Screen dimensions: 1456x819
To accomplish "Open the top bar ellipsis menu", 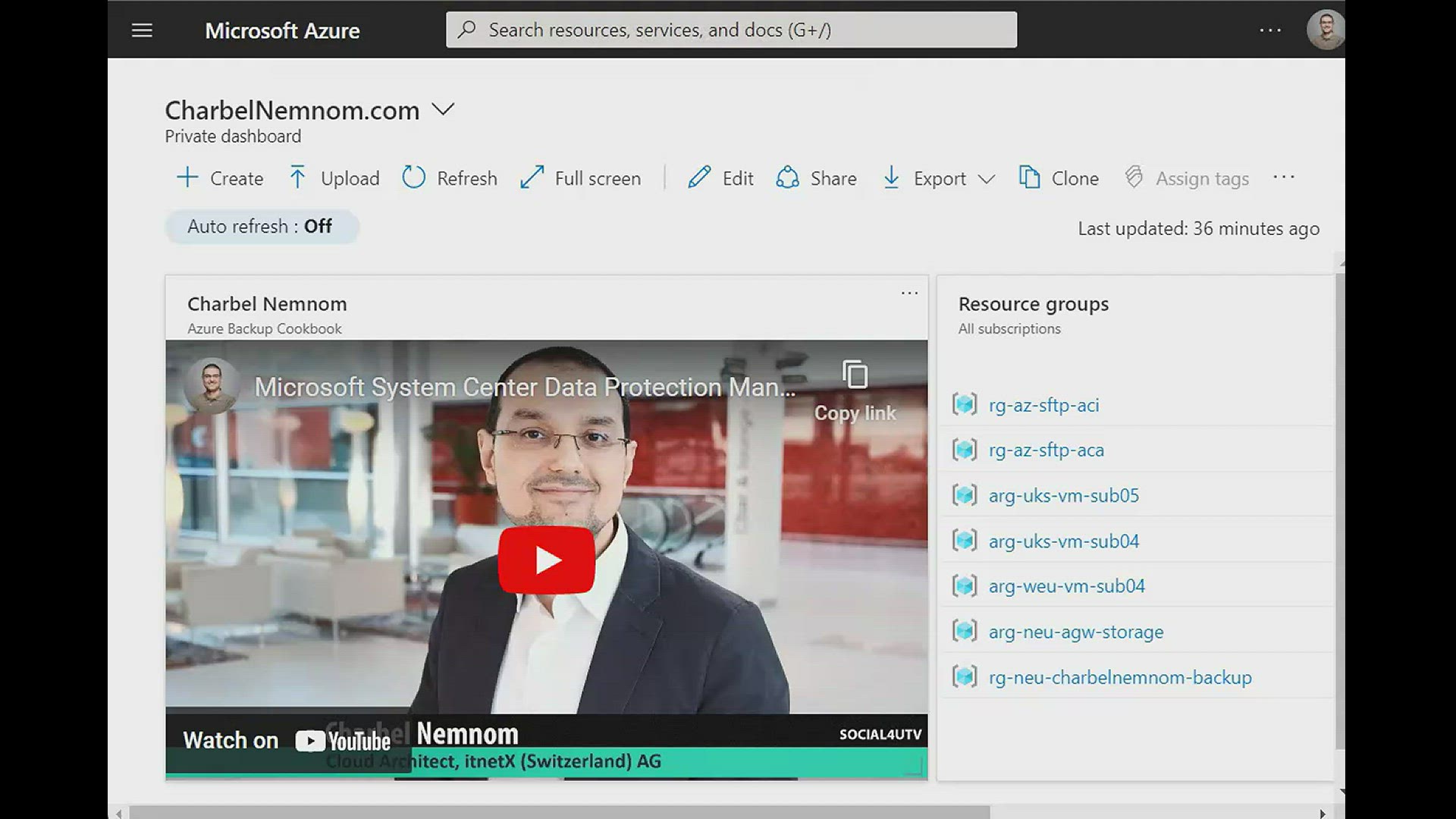I will point(1270,30).
